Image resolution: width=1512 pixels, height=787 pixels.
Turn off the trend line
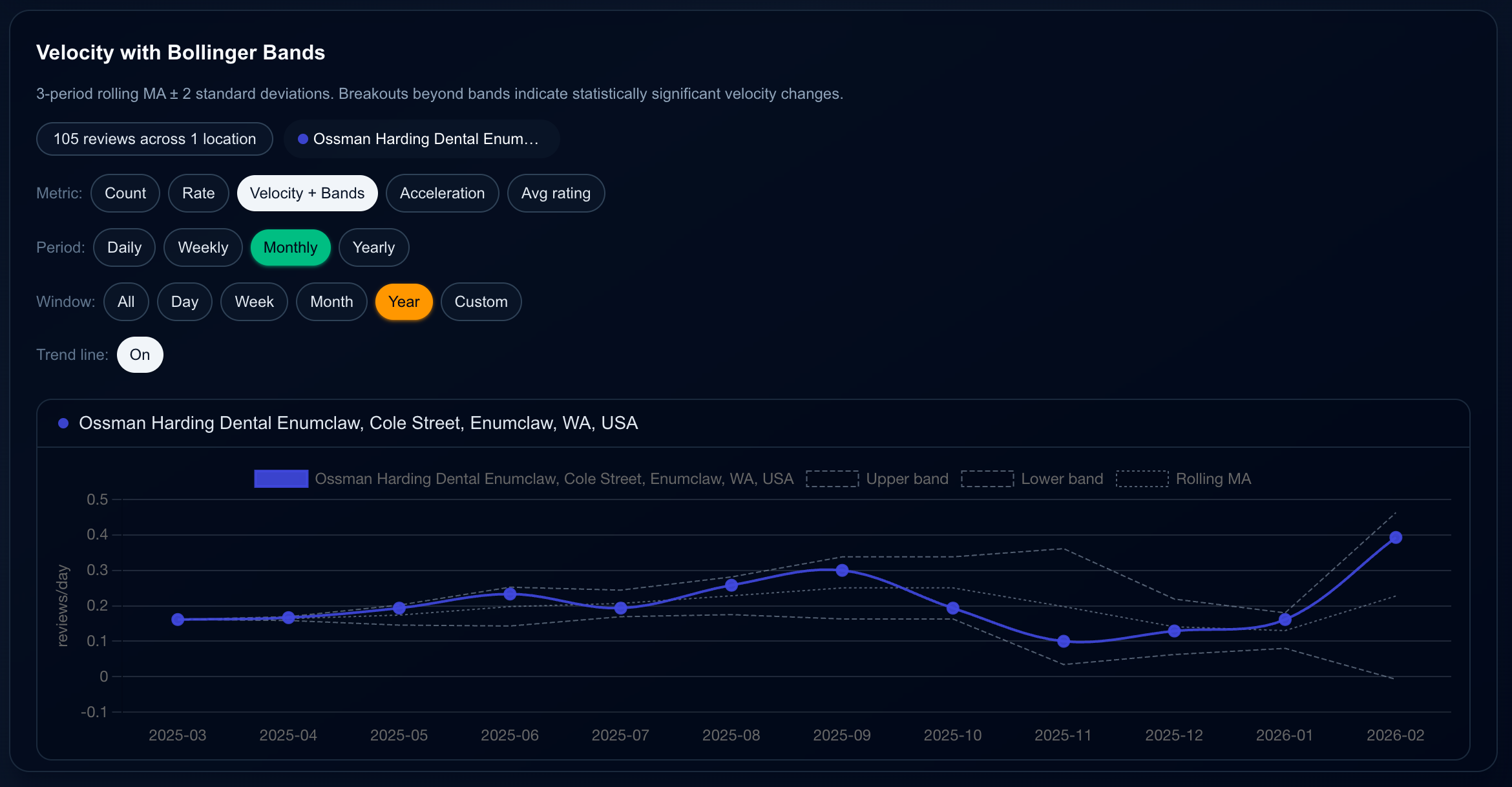click(x=140, y=354)
